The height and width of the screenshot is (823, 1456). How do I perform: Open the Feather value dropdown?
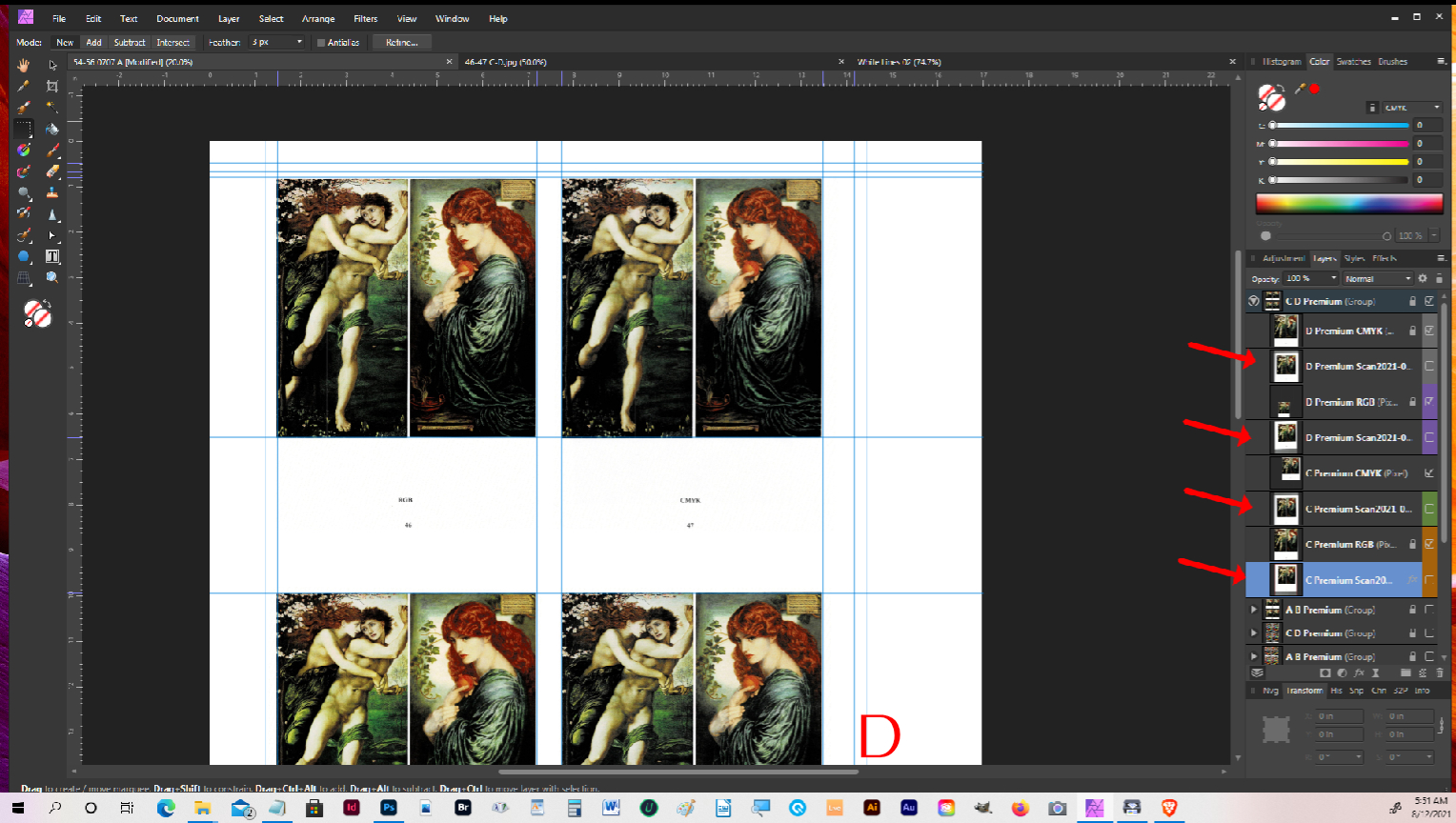(x=299, y=43)
